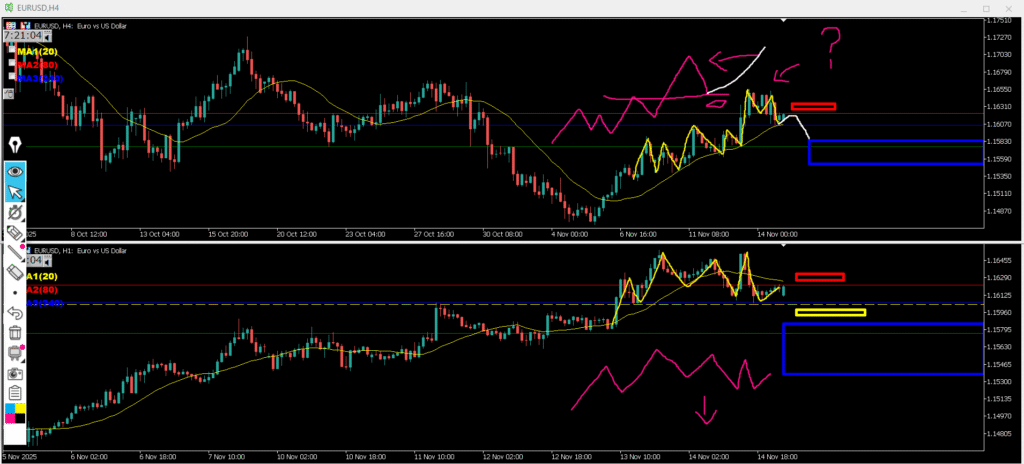Click the 'EURUSD, H1: Euro vs US Dollar' label
The height and width of the screenshot is (464, 1024).
click(80, 250)
